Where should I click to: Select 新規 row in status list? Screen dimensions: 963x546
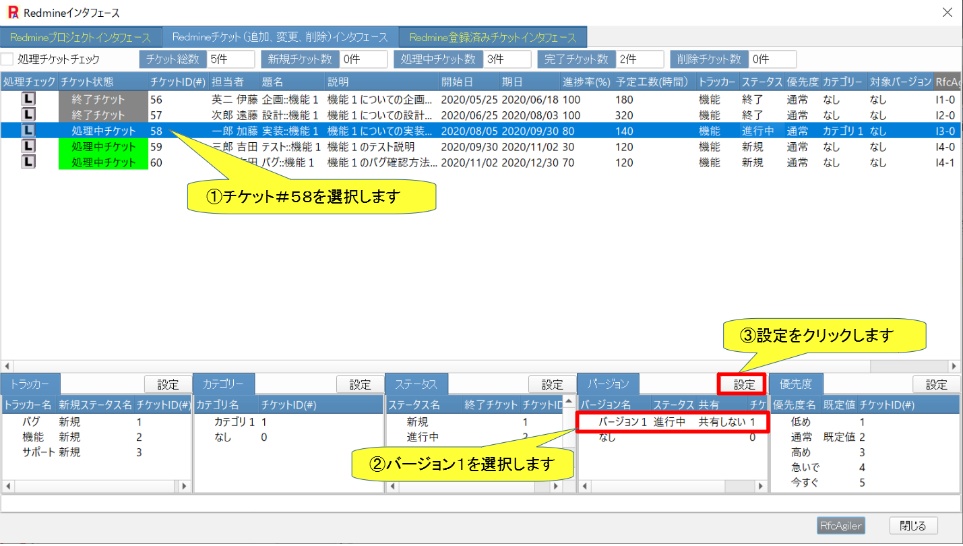tap(474, 422)
